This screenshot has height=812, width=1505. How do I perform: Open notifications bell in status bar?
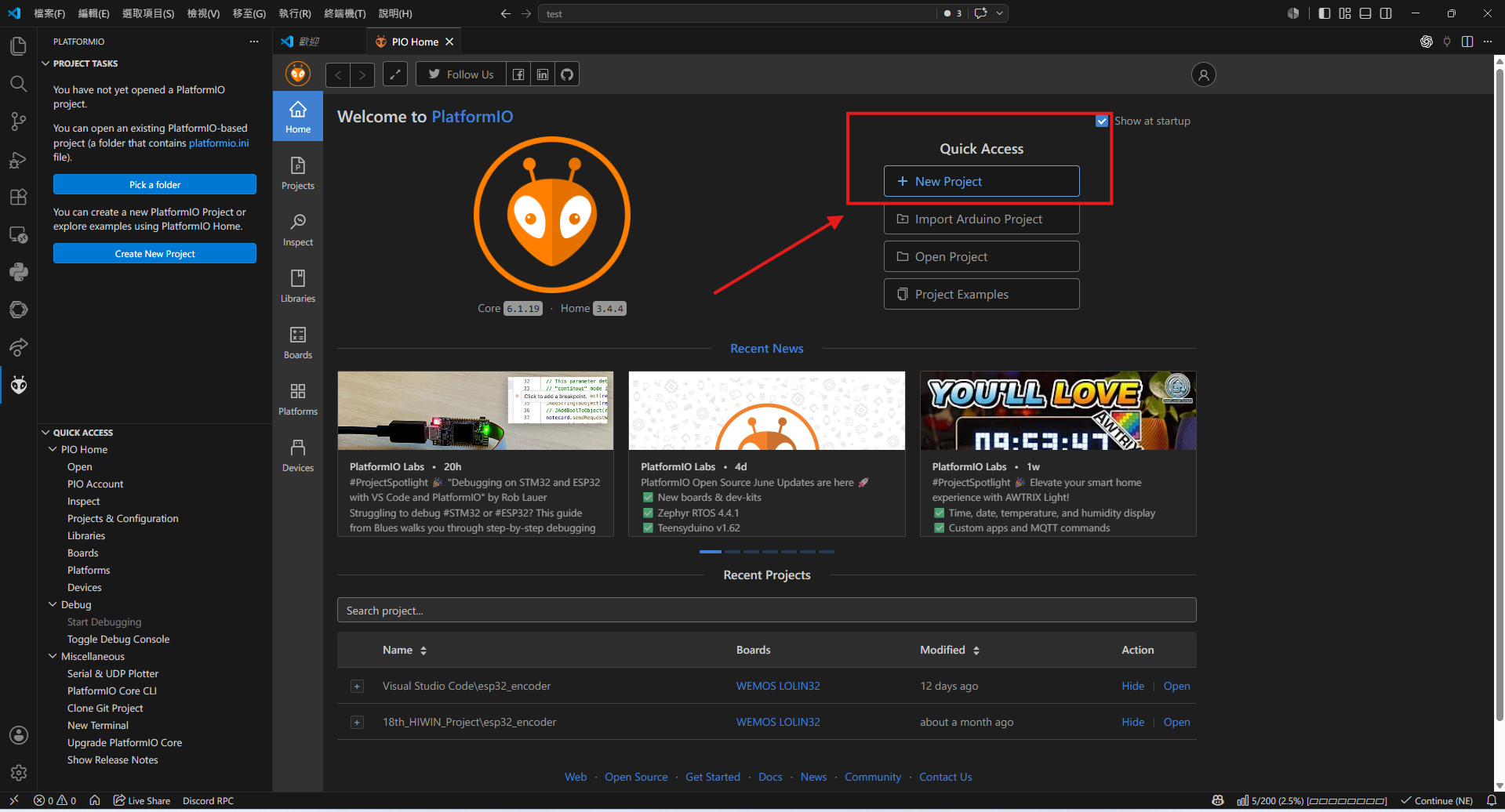1491,800
